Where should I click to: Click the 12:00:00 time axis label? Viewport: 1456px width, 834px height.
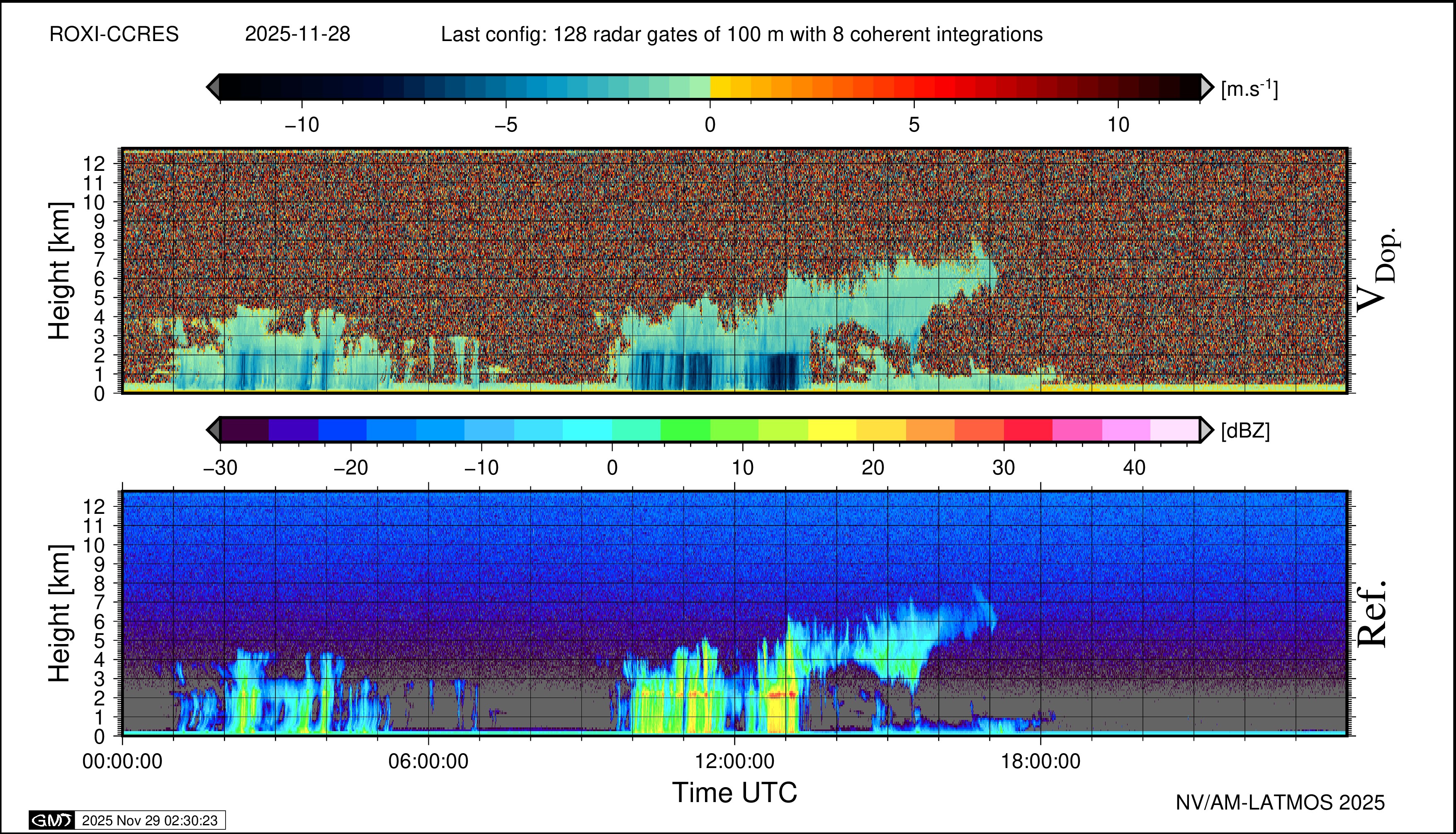[x=735, y=762]
